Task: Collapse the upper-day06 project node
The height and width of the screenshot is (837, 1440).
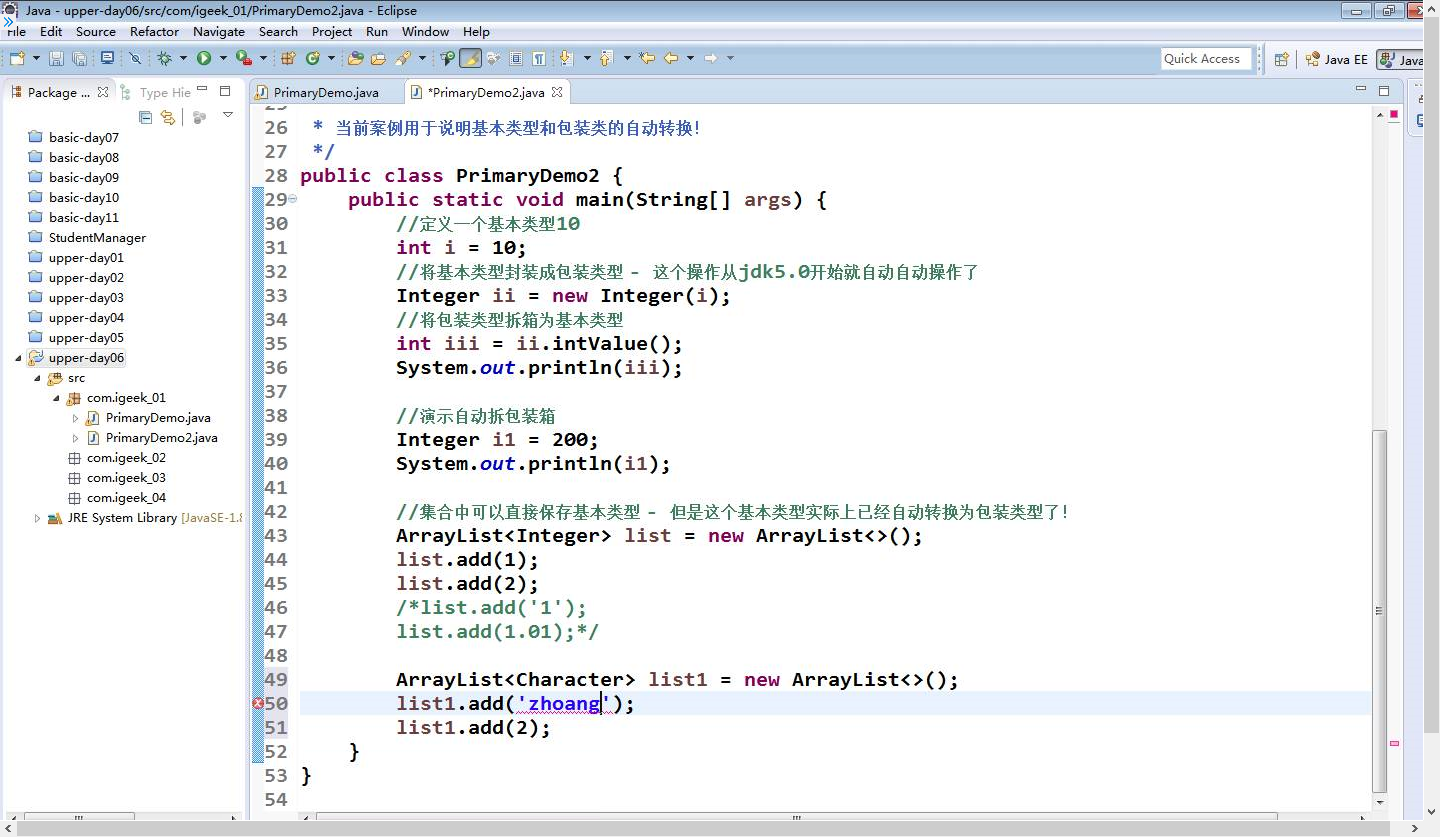Action: pos(18,358)
